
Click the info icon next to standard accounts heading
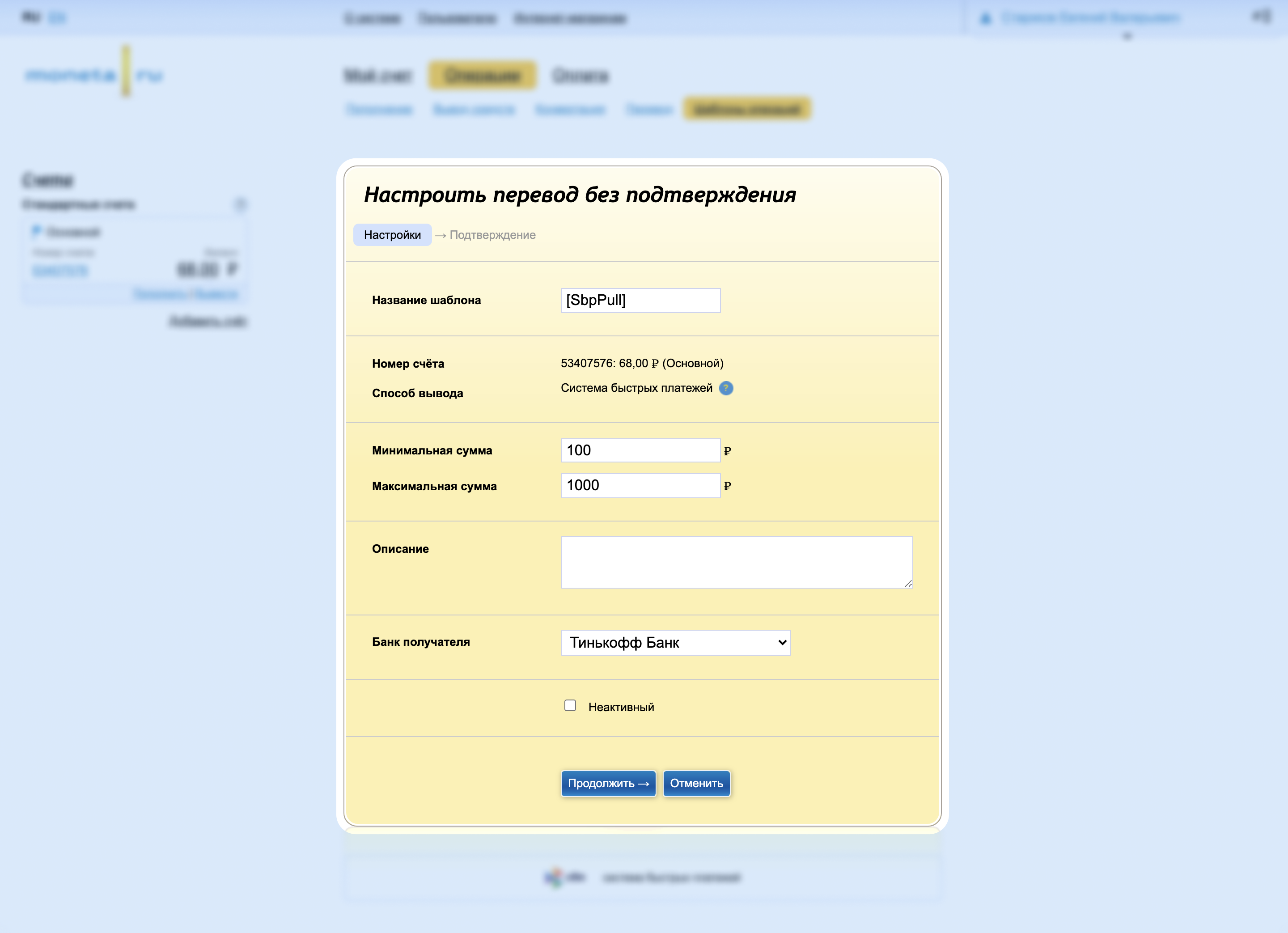pyautogui.click(x=241, y=204)
